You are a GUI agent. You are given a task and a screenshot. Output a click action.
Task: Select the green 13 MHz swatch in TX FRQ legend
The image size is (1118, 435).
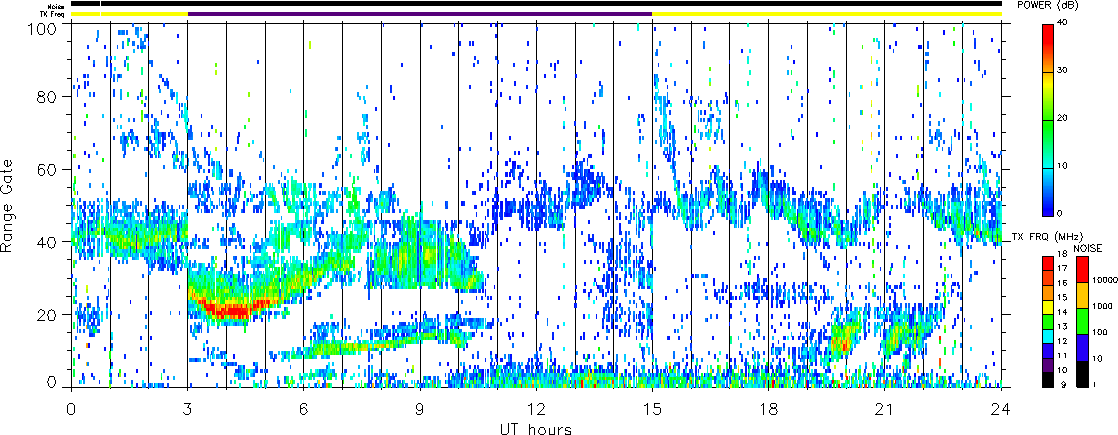(1048, 322)
